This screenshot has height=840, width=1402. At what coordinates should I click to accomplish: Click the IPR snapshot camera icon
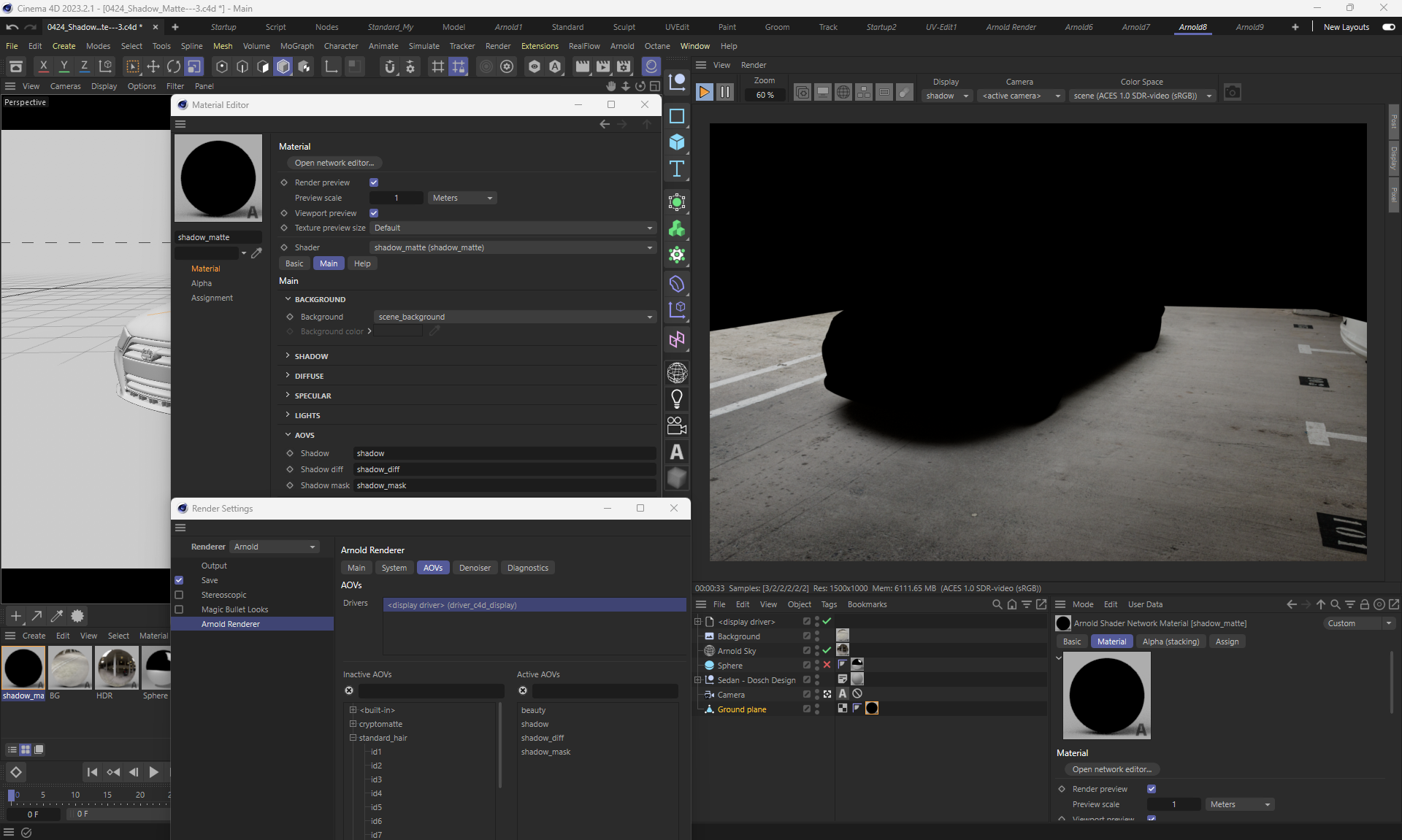[x=1232, y=93]
